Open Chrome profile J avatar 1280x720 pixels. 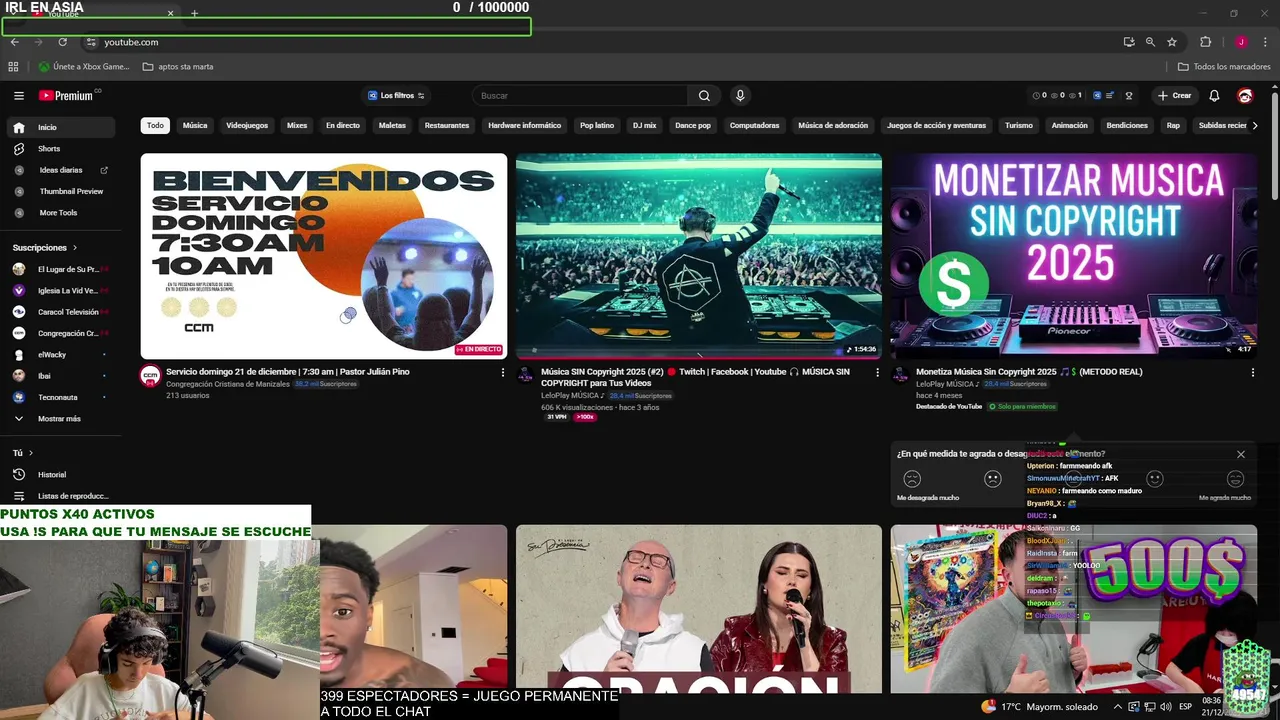[x=1241, y=42]
